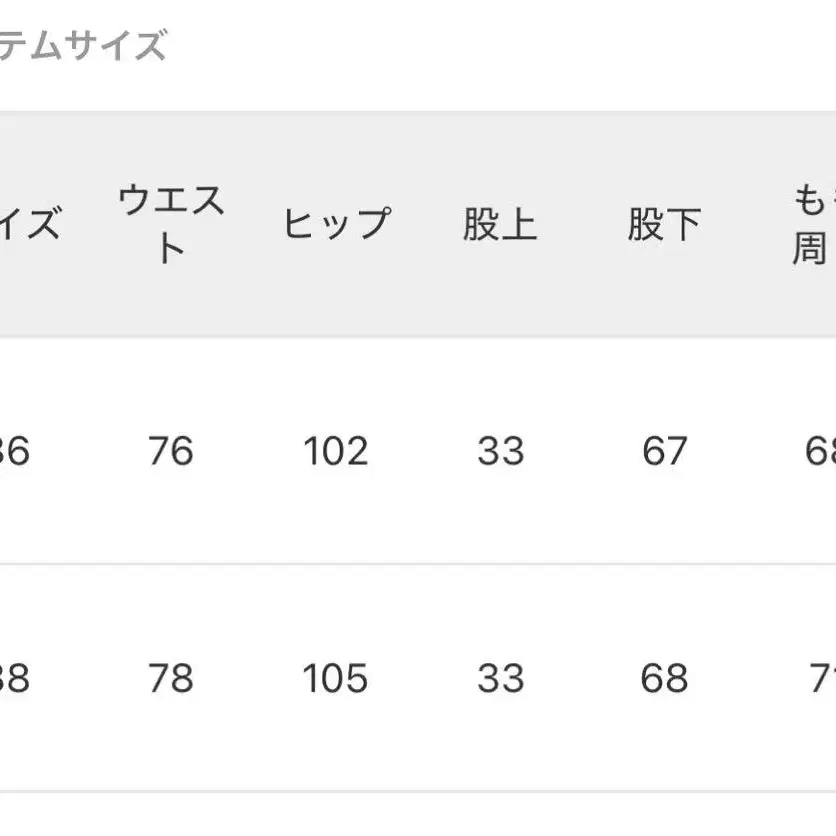Select 股下 value 67
This screenshot has height=836, width=836.
[x=665, y=451]
